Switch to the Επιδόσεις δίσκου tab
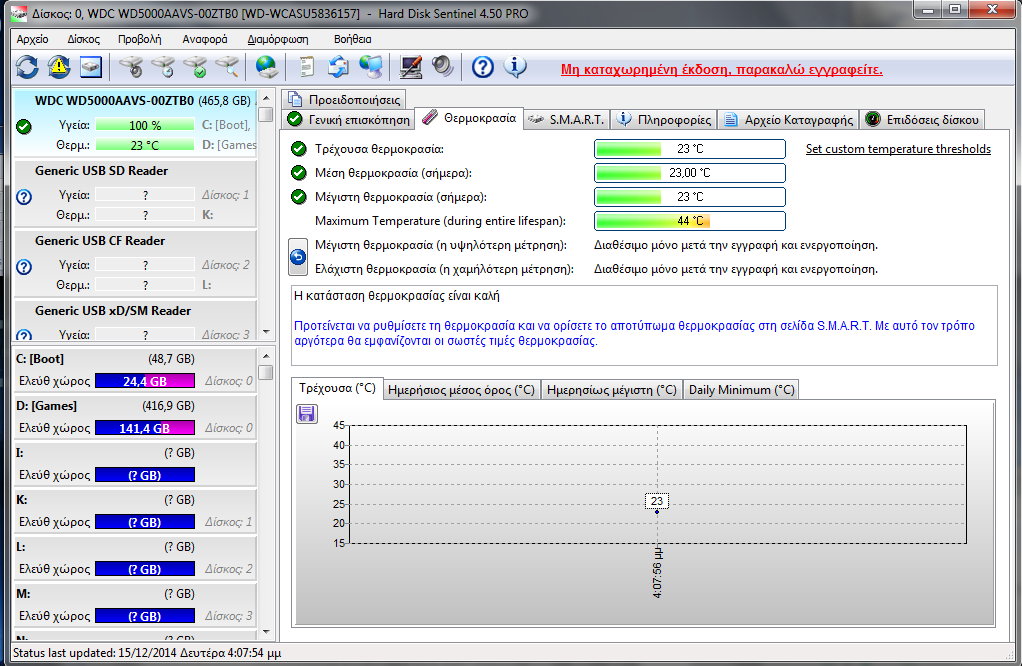This screenshot has width=1022, height=666. (922, 120)
